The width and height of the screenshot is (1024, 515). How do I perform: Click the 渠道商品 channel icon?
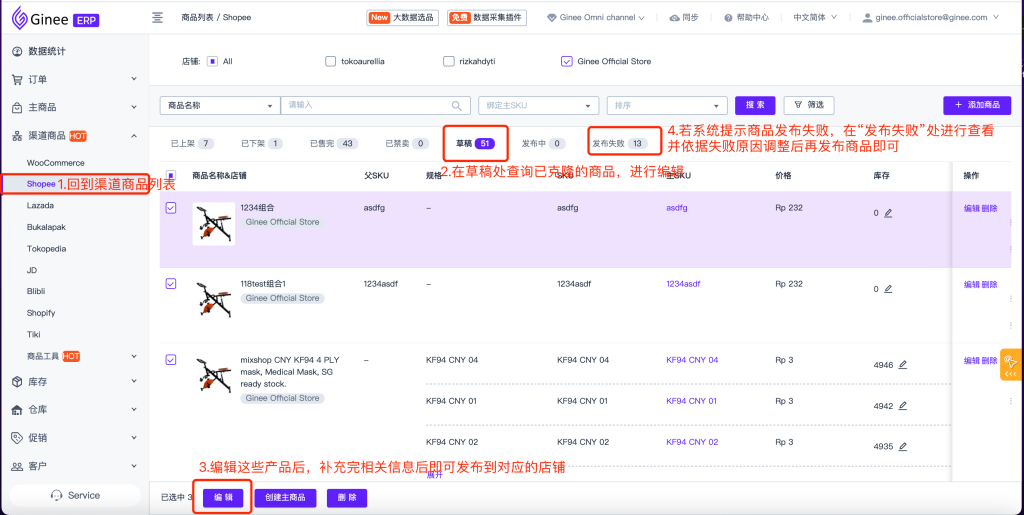pyautogui.click(x=18, y=136)
